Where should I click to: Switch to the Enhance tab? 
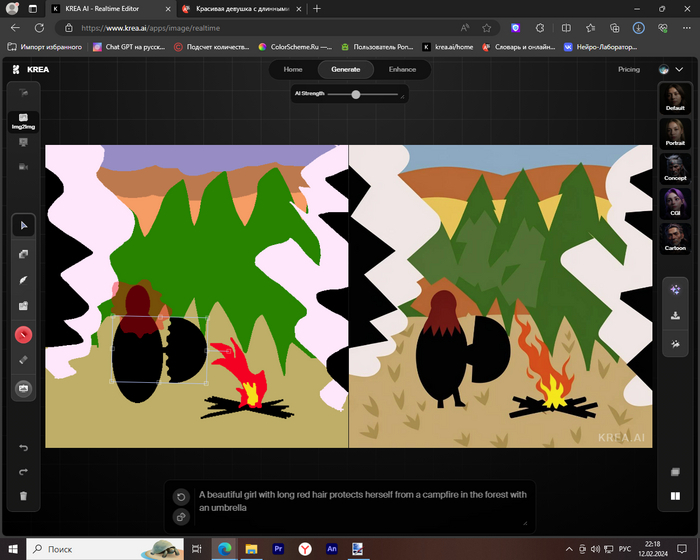tap(402, 70)
